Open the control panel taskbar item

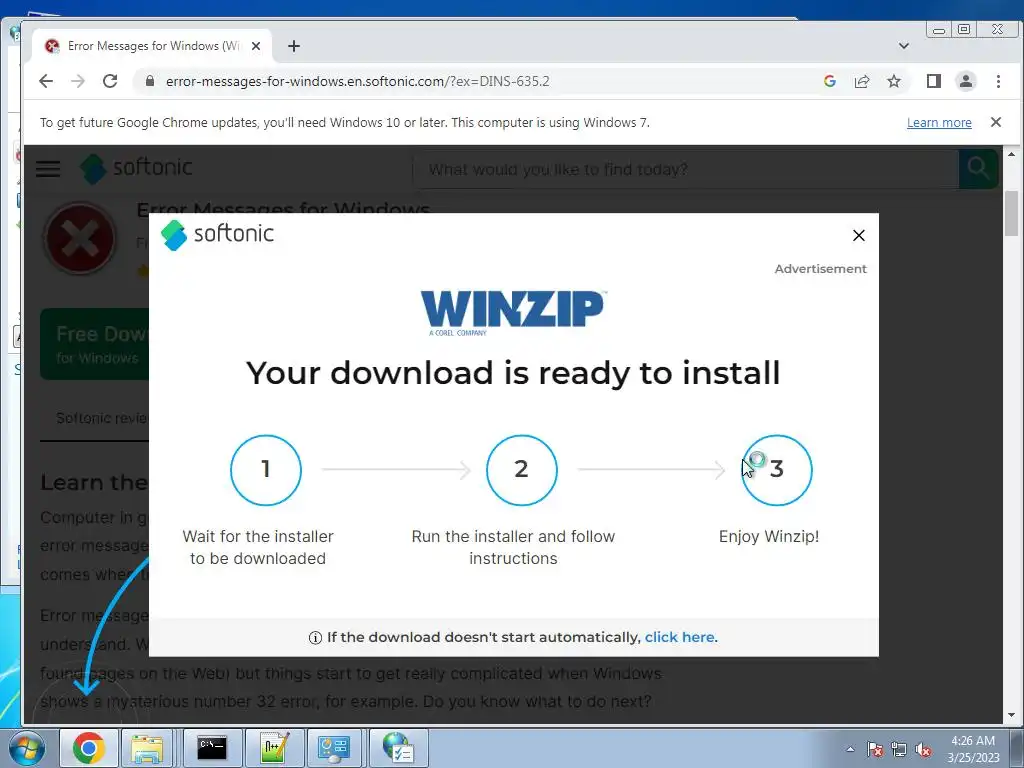click(x=334, y=748)
